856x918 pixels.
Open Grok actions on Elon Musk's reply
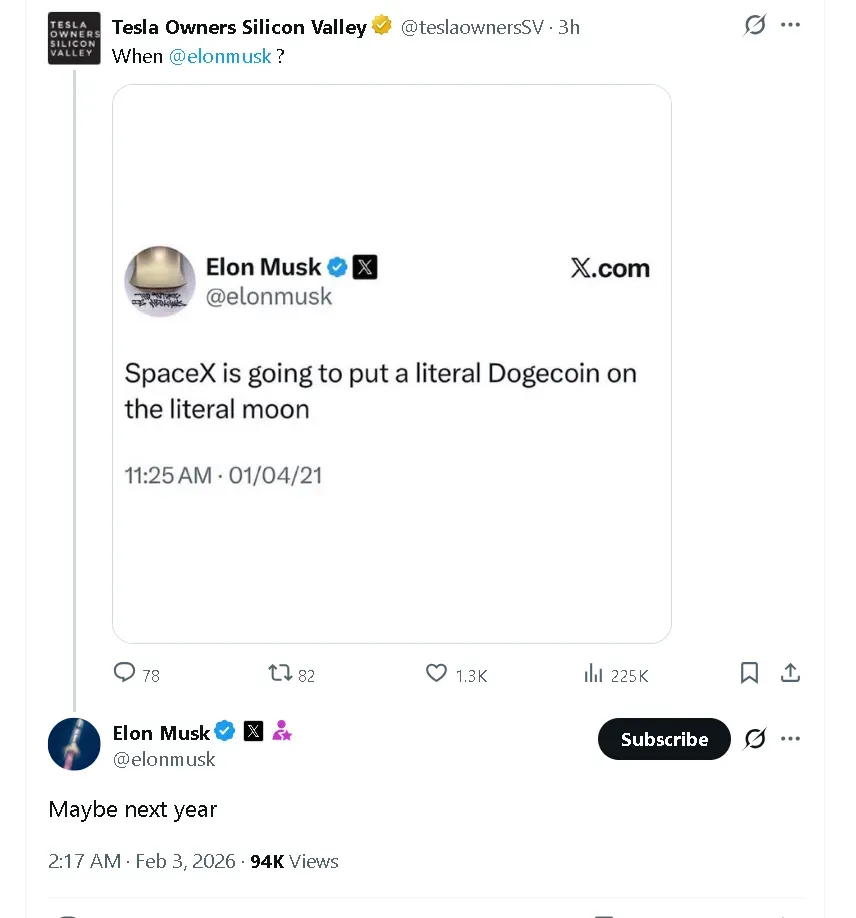tap(754, 738)
